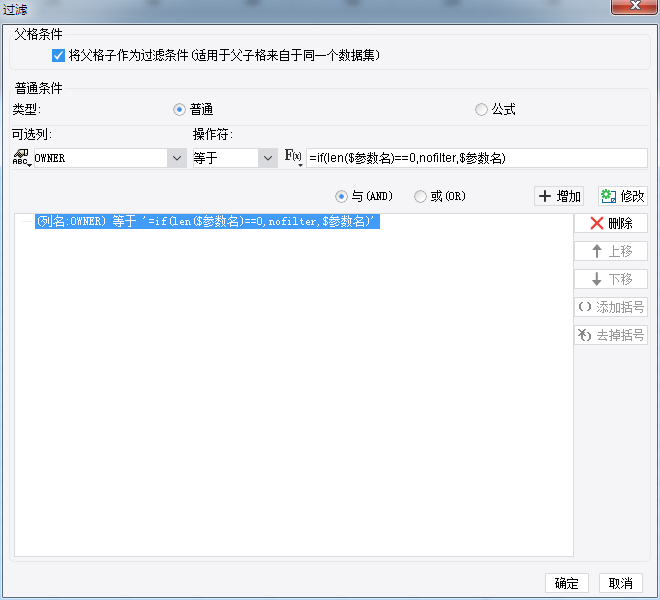Cancel with the 取消 button
This screenshot has width=660, height=600.
point(621,583)
